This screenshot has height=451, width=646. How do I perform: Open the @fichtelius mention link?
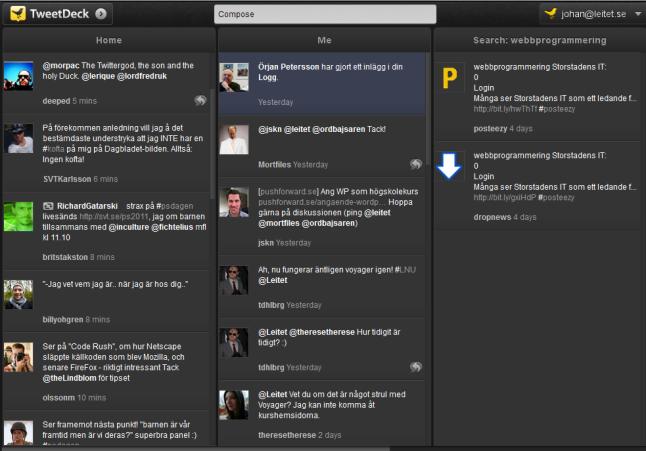pos(172,227)
